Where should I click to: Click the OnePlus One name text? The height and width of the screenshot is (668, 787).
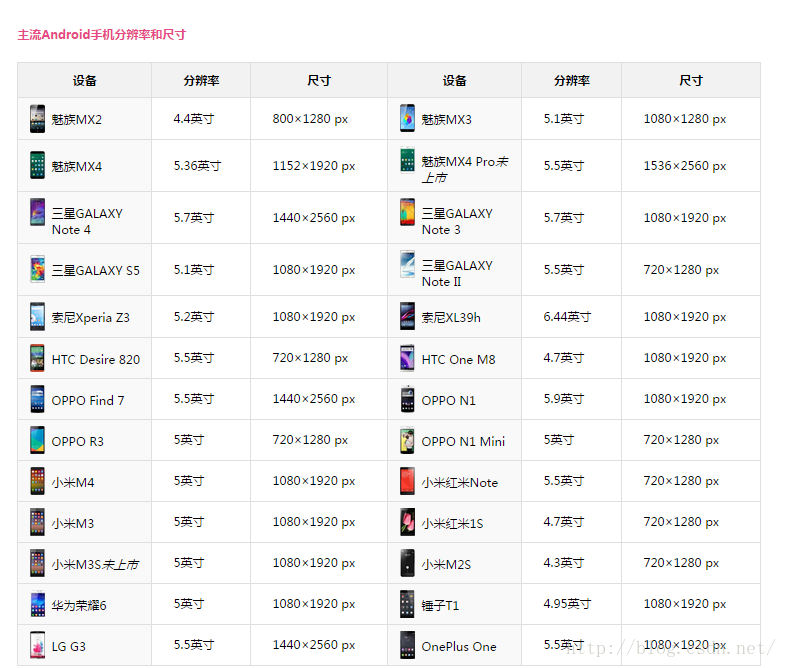coord(459,646)
